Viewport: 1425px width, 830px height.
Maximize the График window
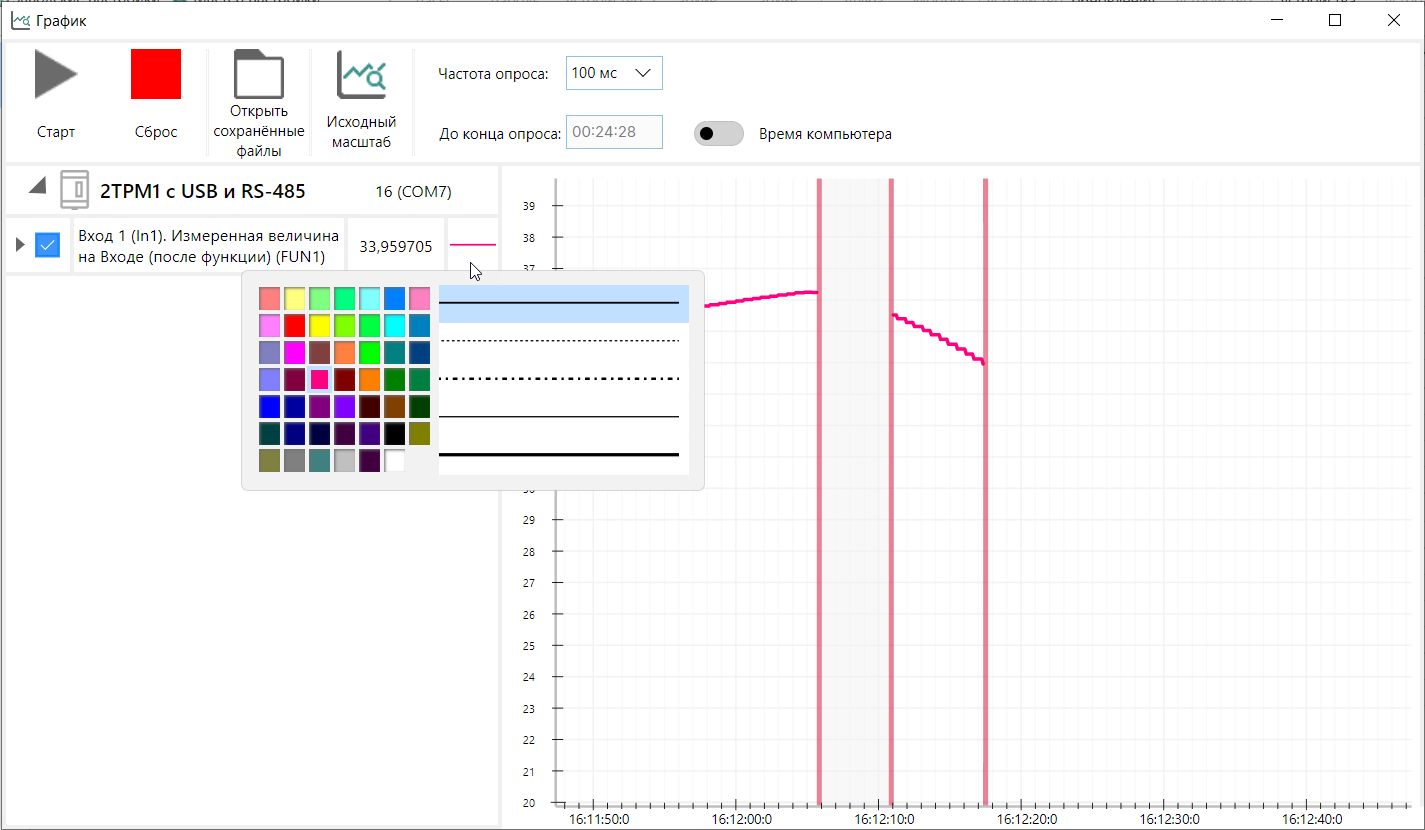[1334, 20]
